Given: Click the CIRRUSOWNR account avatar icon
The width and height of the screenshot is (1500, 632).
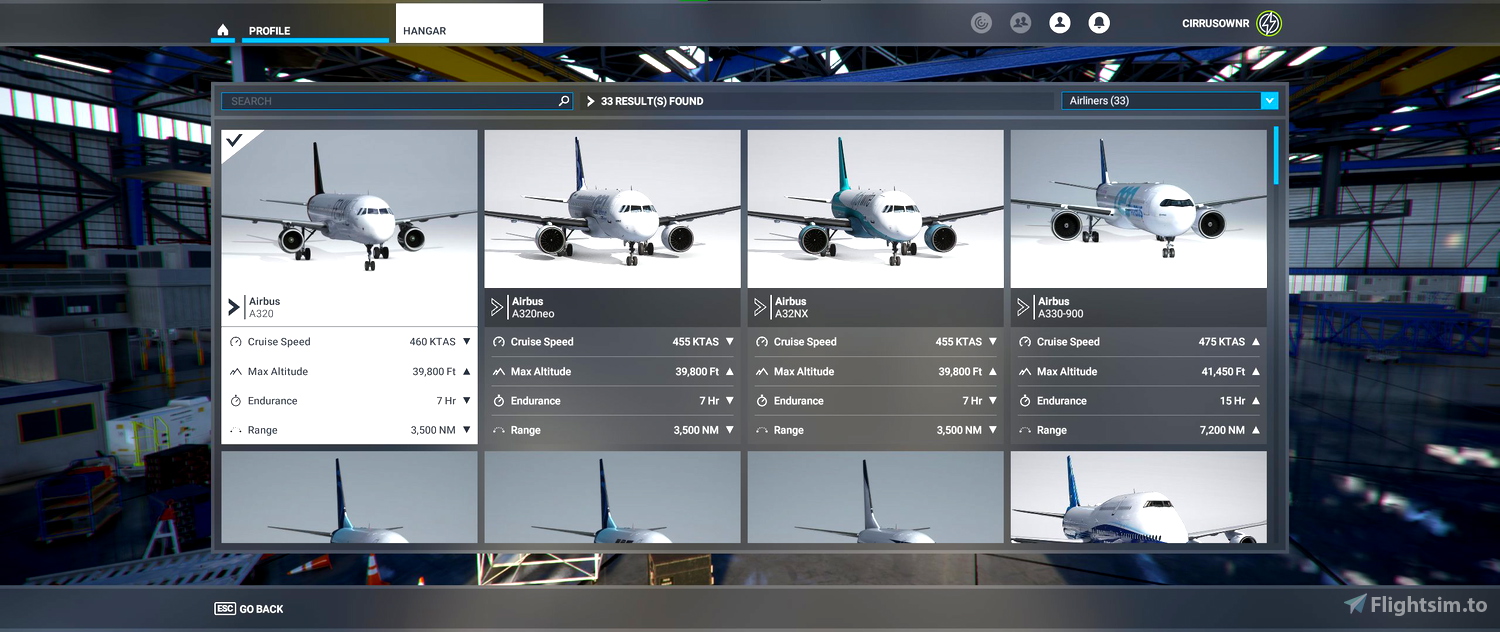Looking at the screenshot, I should [1268, 22].
